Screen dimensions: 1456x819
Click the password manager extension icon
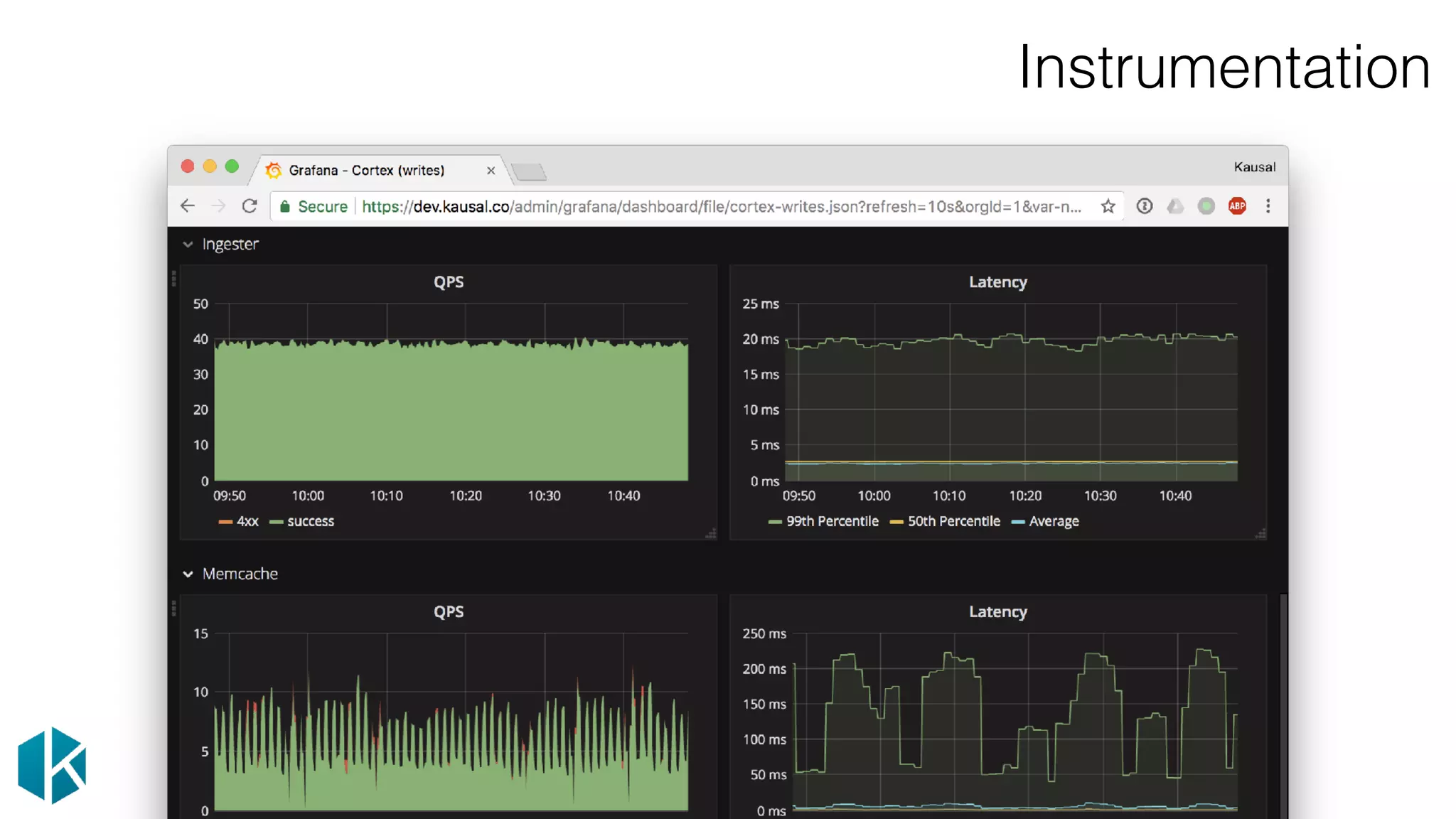point(1144,206)
